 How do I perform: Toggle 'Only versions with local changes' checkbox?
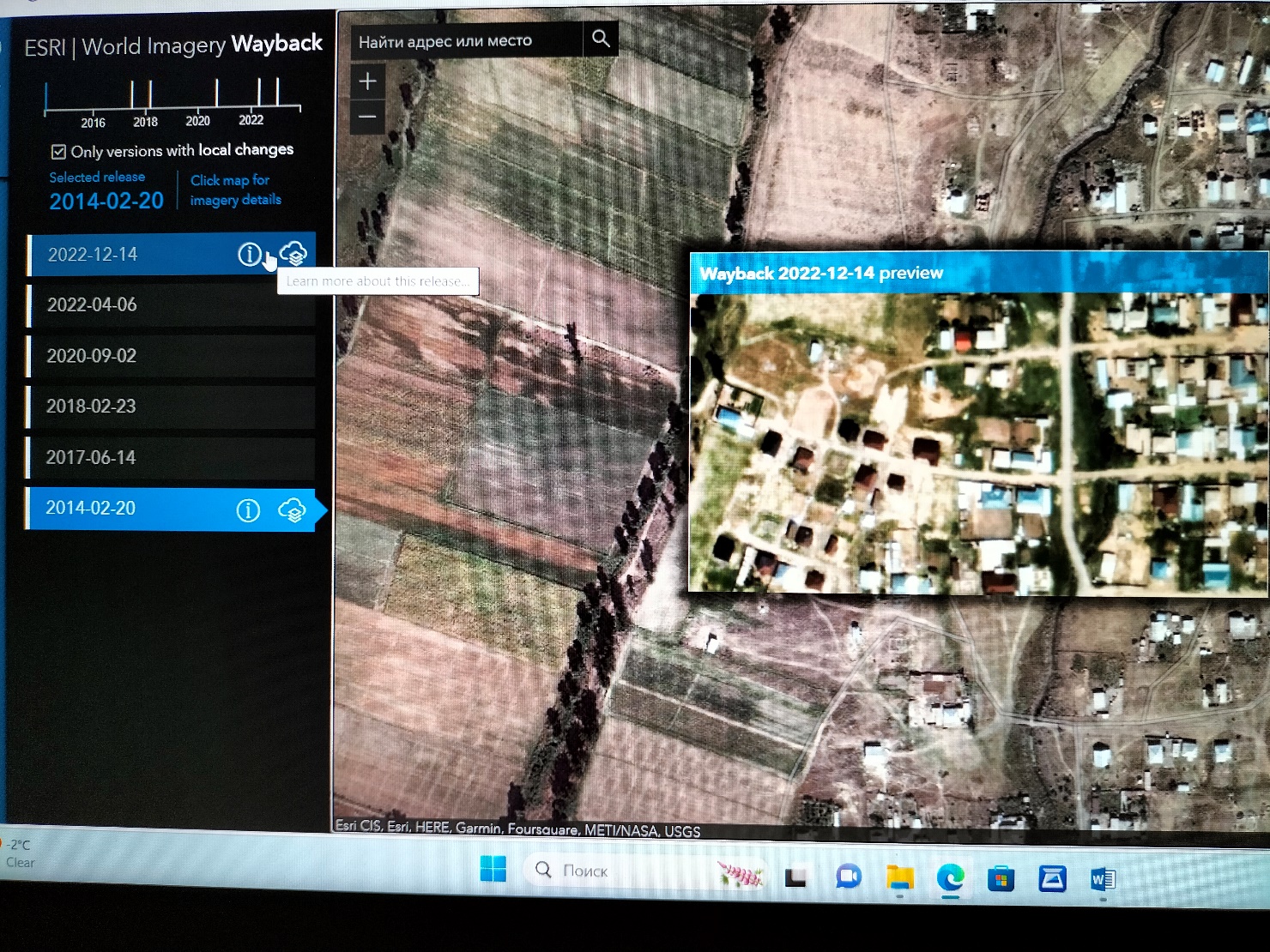58,152
